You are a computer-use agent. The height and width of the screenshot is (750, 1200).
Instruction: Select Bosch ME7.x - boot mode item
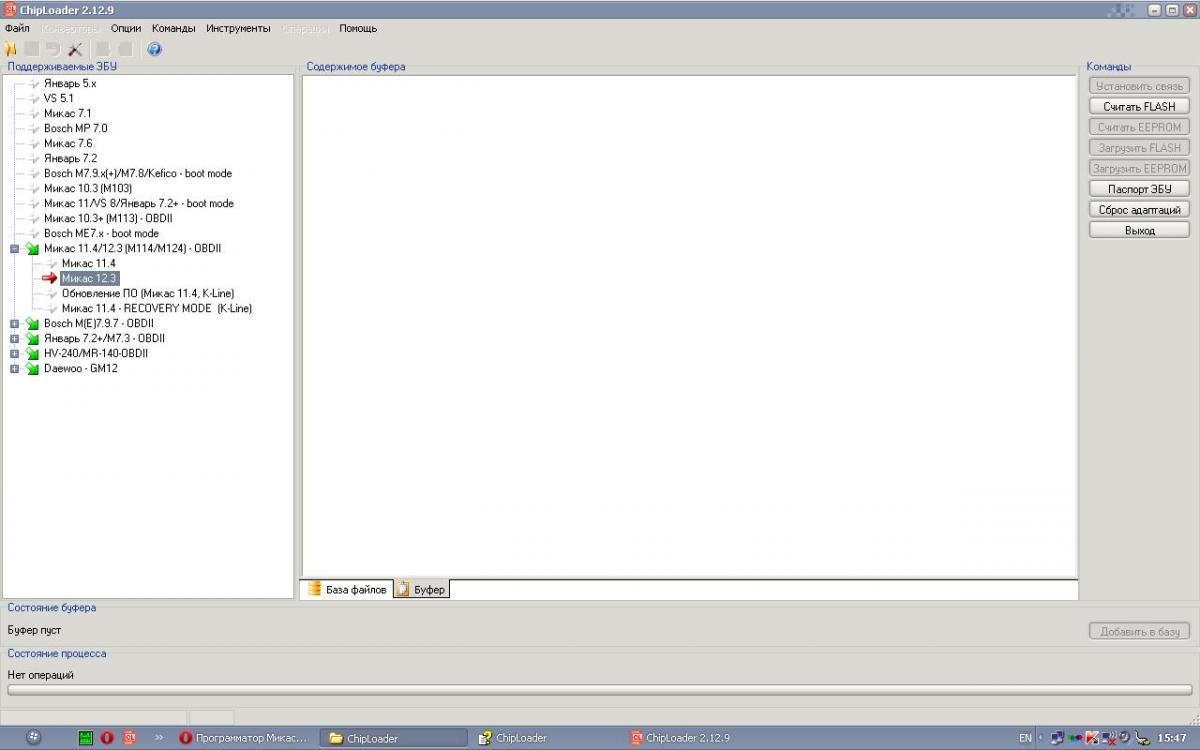tap(101, 233)
